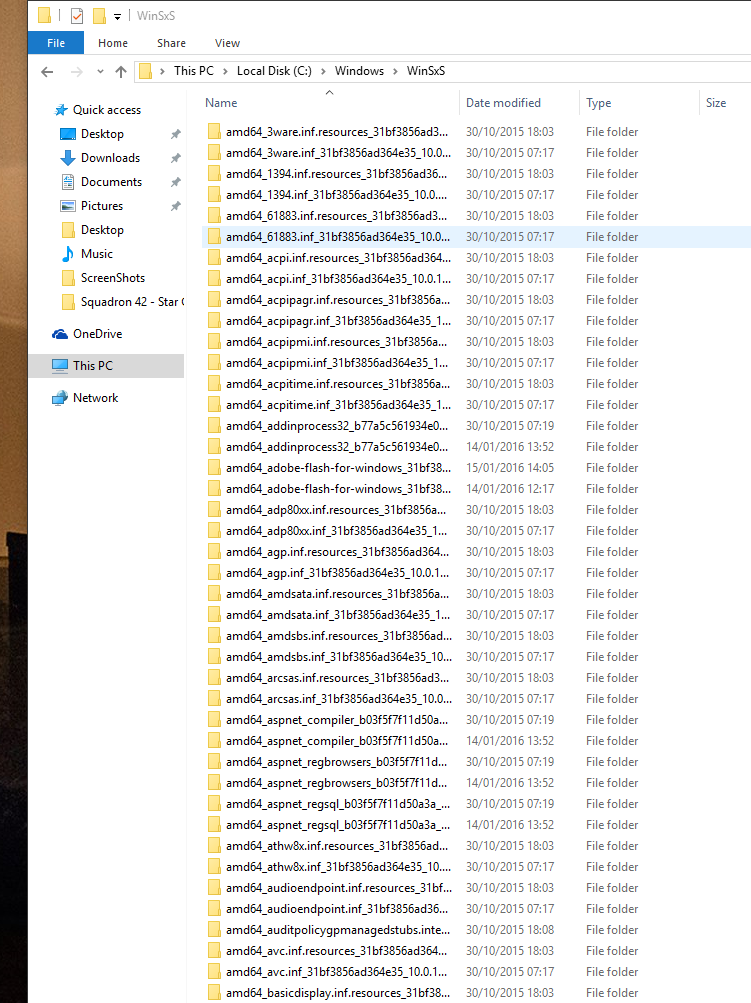Click the folder icon in address bar
Screen dimensions: 751x1003
click(x=146, y=71)
